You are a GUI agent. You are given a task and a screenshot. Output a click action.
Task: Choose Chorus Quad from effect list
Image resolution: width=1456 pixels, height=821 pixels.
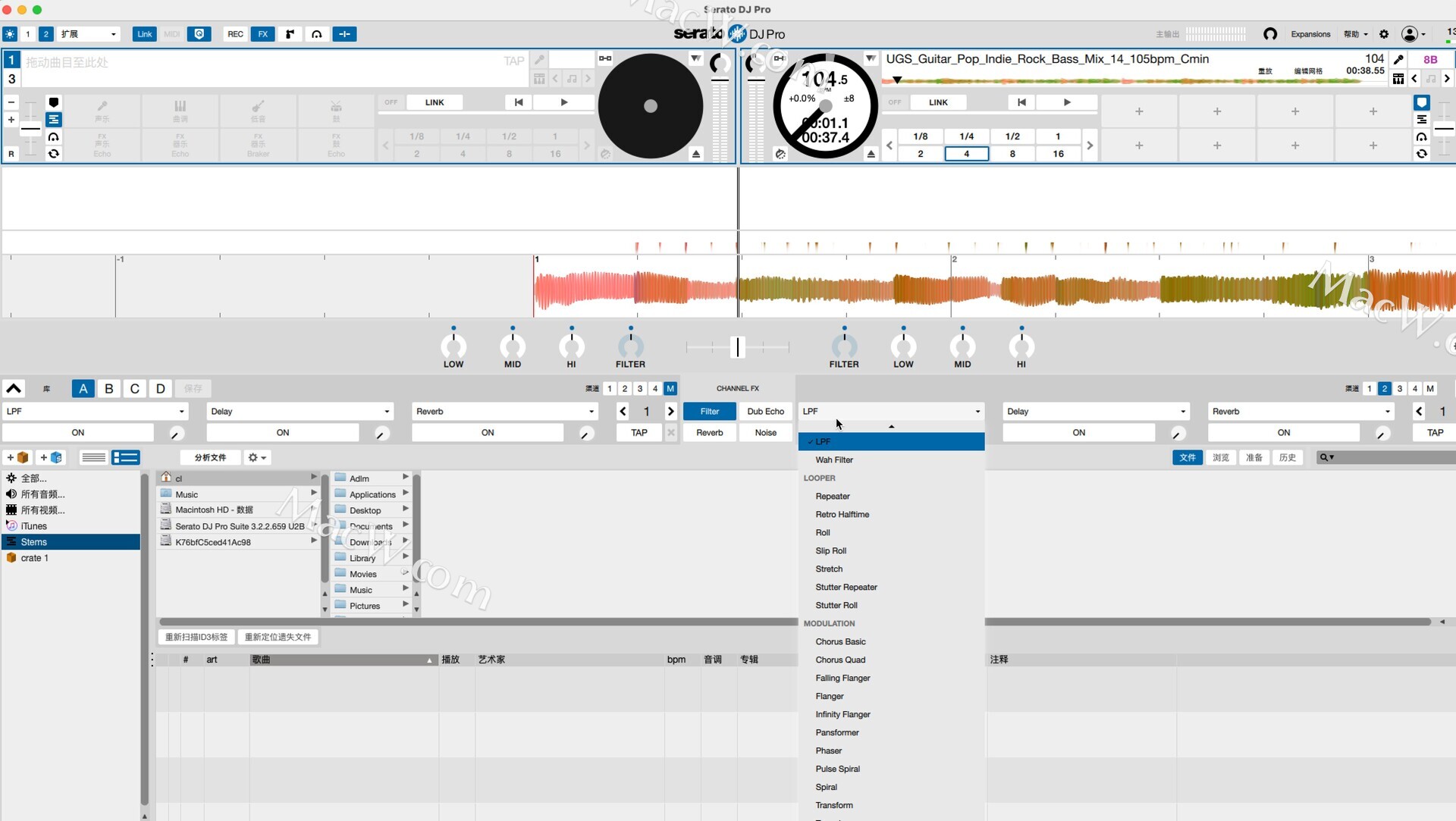[x=891, y=660]
